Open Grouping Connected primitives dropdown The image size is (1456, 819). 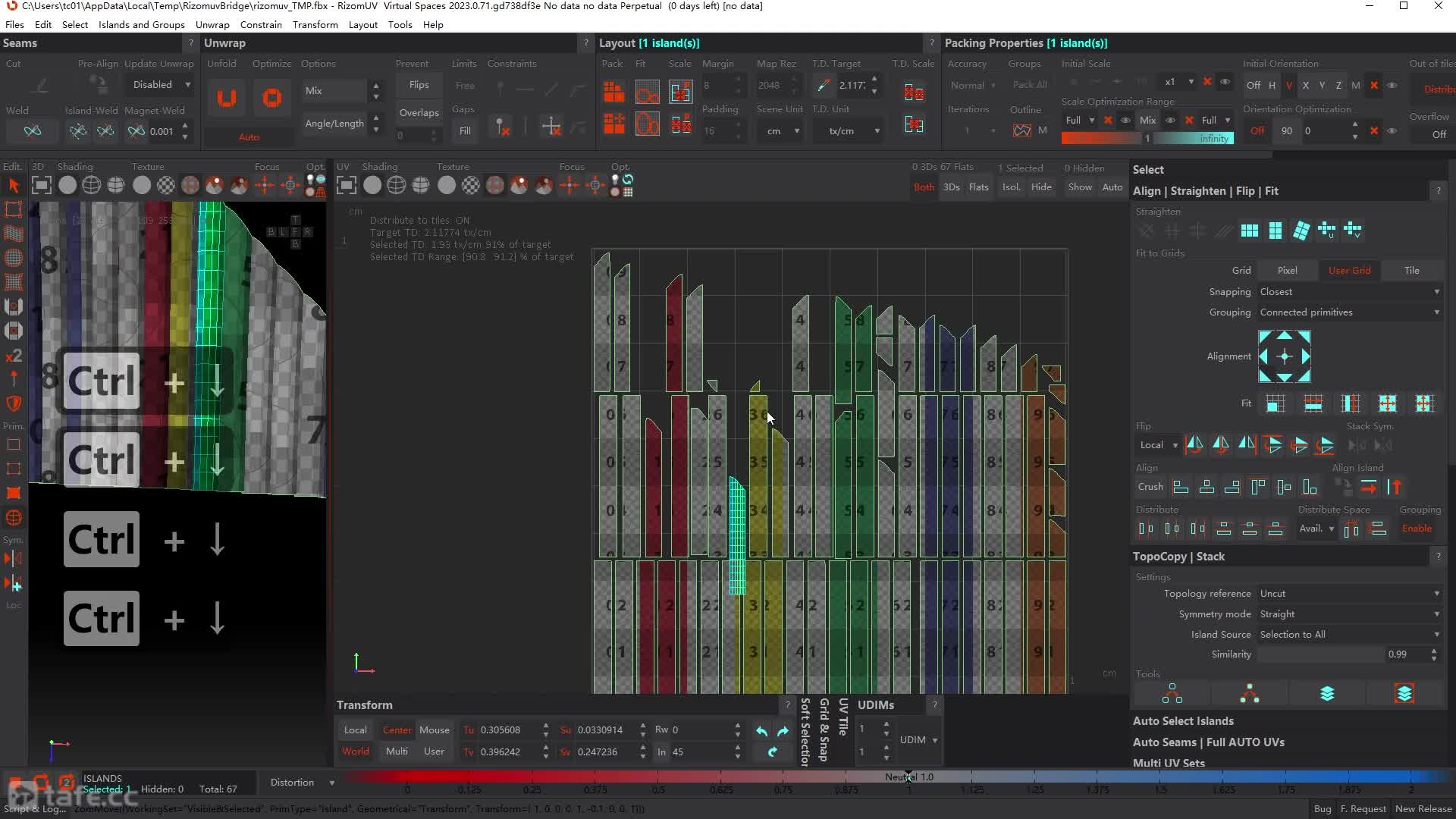[1349, 312]
